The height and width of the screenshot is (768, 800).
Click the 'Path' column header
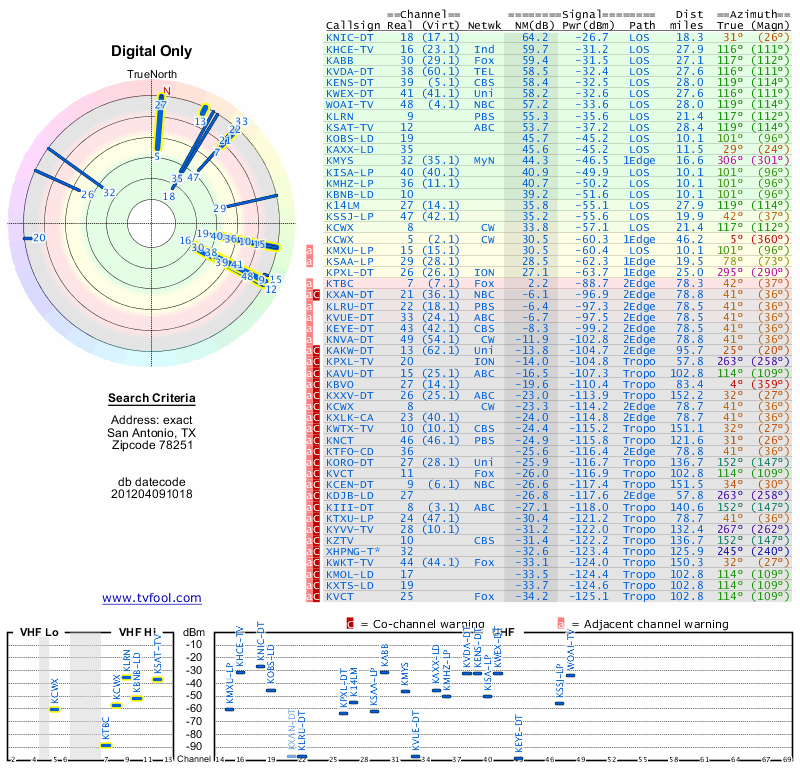coord(642,26)
